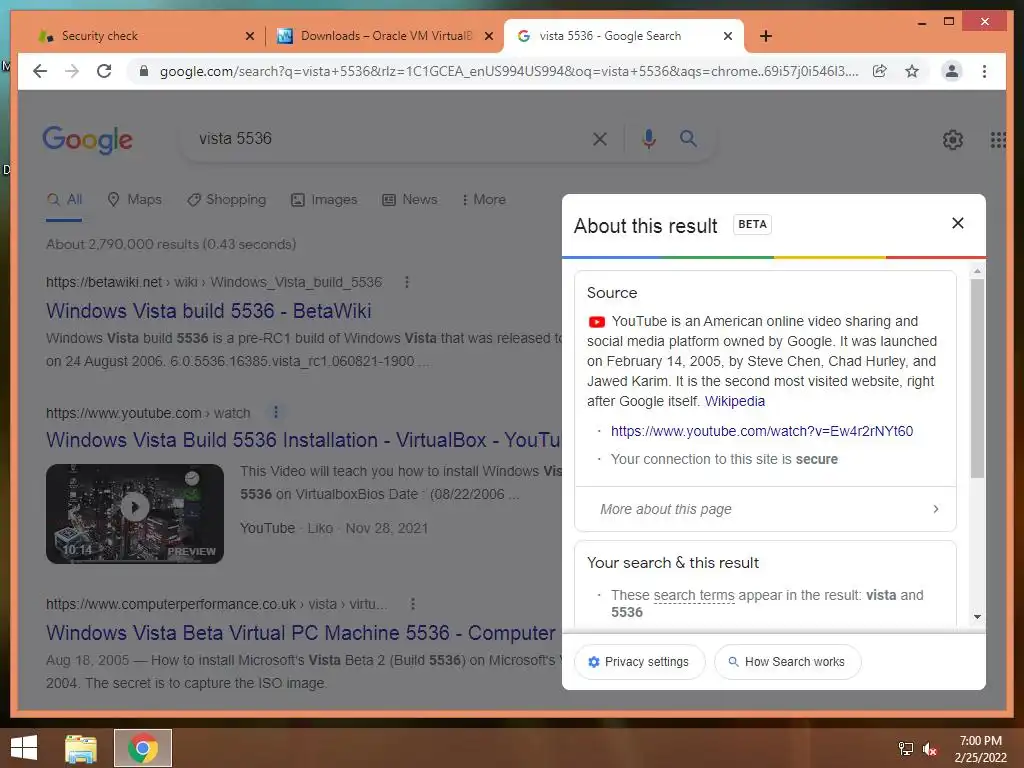Close the vista 5536 Google Search tab
Screen dimensions: 1024x768
coord(728,36)
